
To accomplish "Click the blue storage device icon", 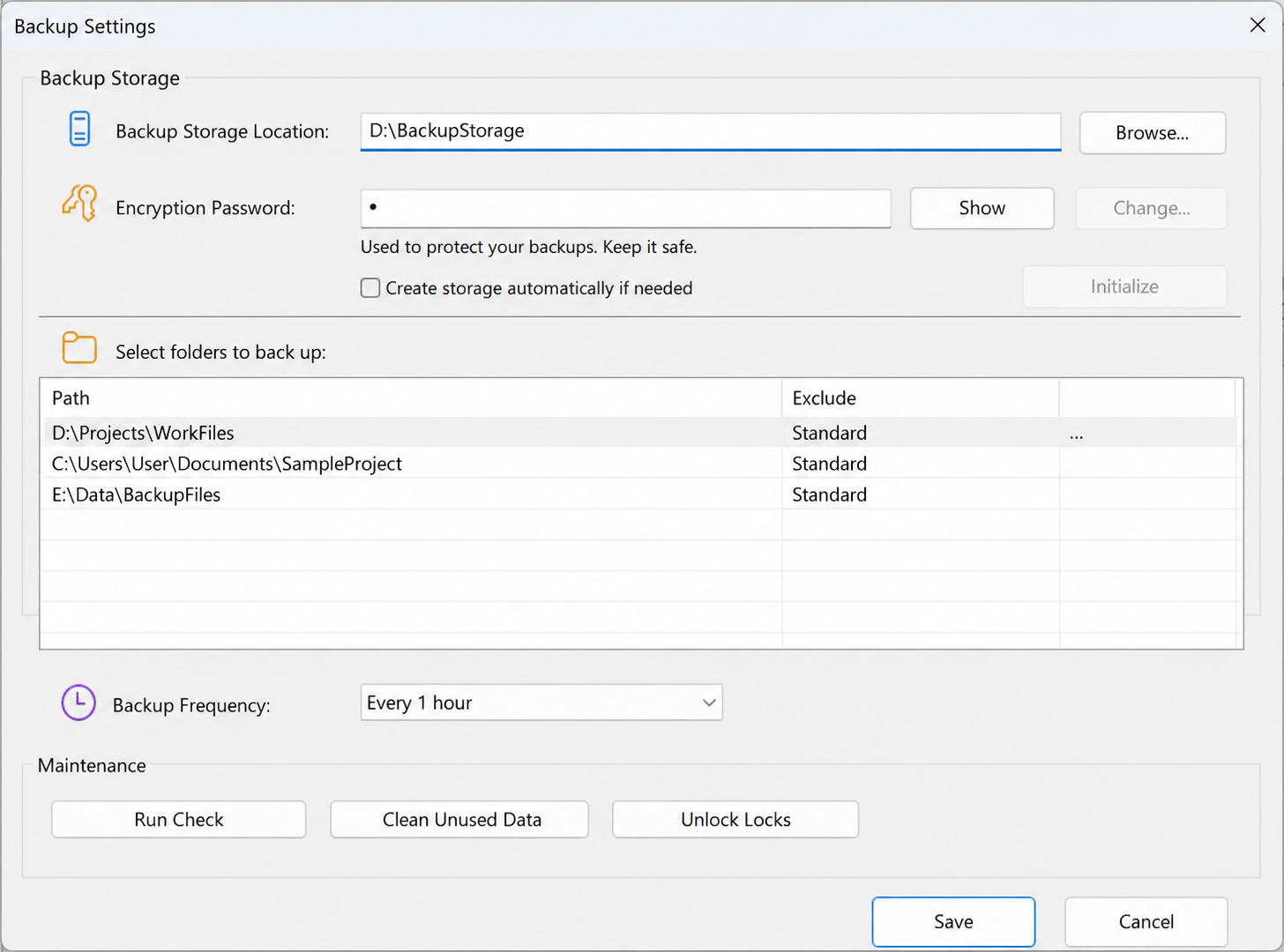I will tap(79, 129).
